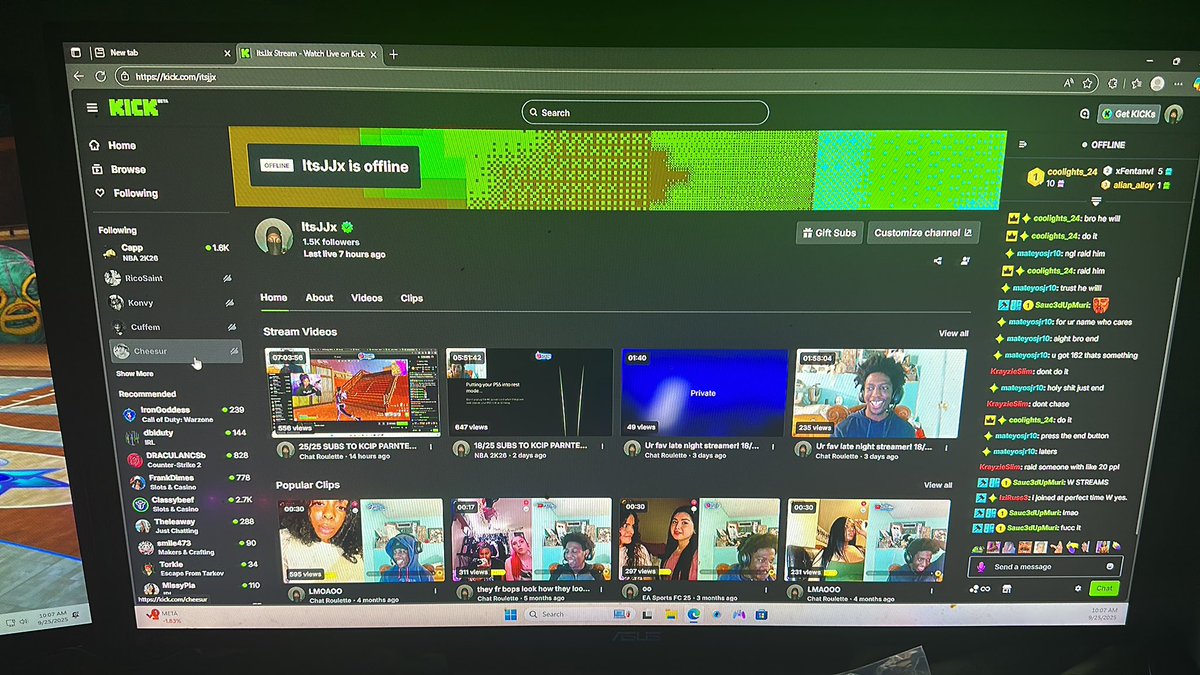This screenshot has width=1200, height=675.
Task: Click View all for Popular Clips
Action: tap(938, 485)
